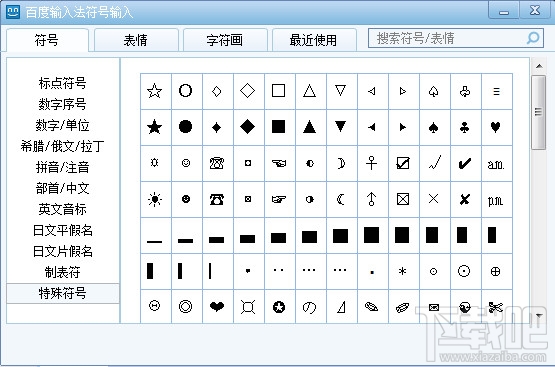Go to the 日文平假名 category
This screenshot has height=367, width=555.
[63, 230]
